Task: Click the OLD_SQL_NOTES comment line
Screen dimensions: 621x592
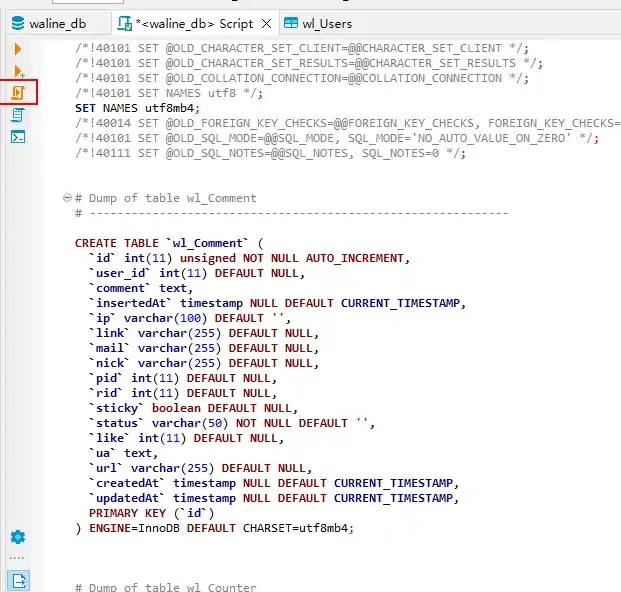Action: tap(270, 153)
